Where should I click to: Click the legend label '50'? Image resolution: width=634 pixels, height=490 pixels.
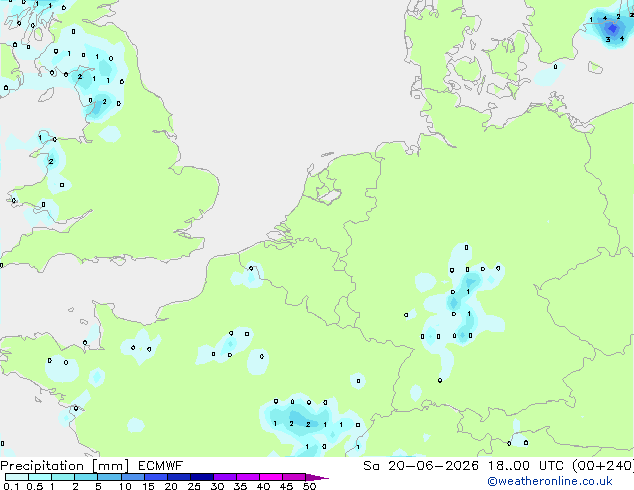[309, 486]
